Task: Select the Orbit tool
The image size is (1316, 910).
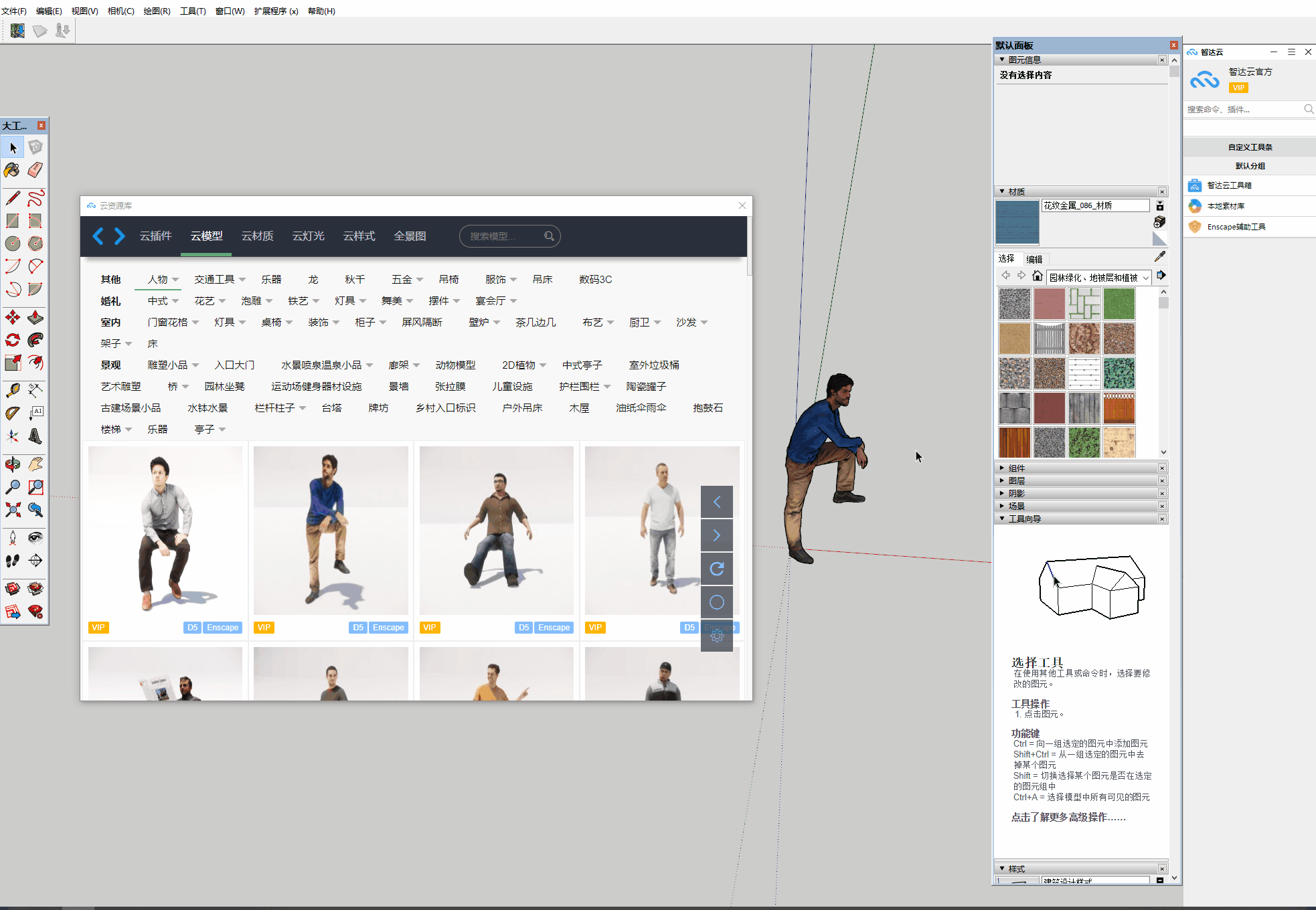Action: pyautogui.click(x=13, y=464)
